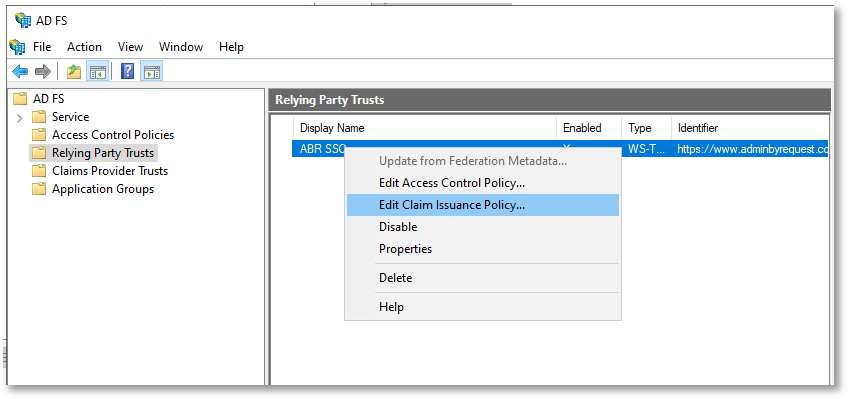Image resolution: width=848 pixels, height=399 pixels.
Task: Click the Up one level folder icon
Action: [74, 71]
